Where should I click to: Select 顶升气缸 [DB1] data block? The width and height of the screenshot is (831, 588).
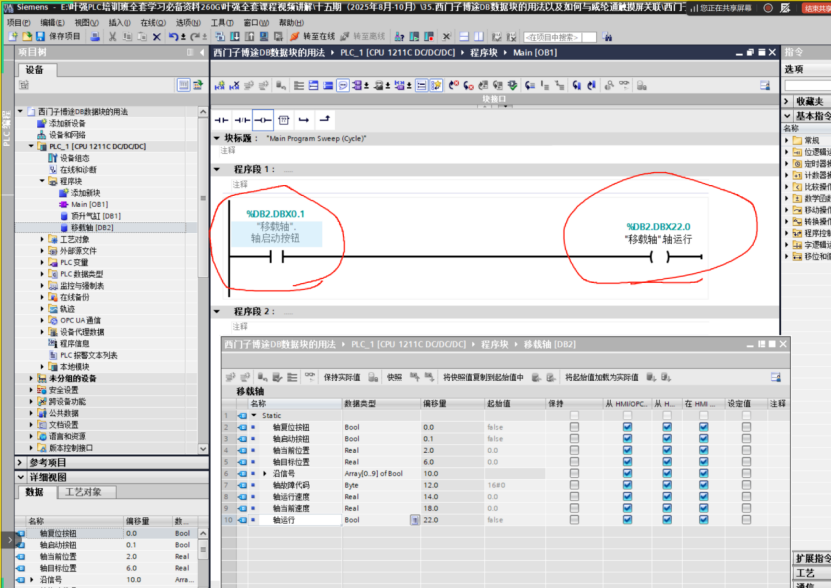[x=95, y=216]
